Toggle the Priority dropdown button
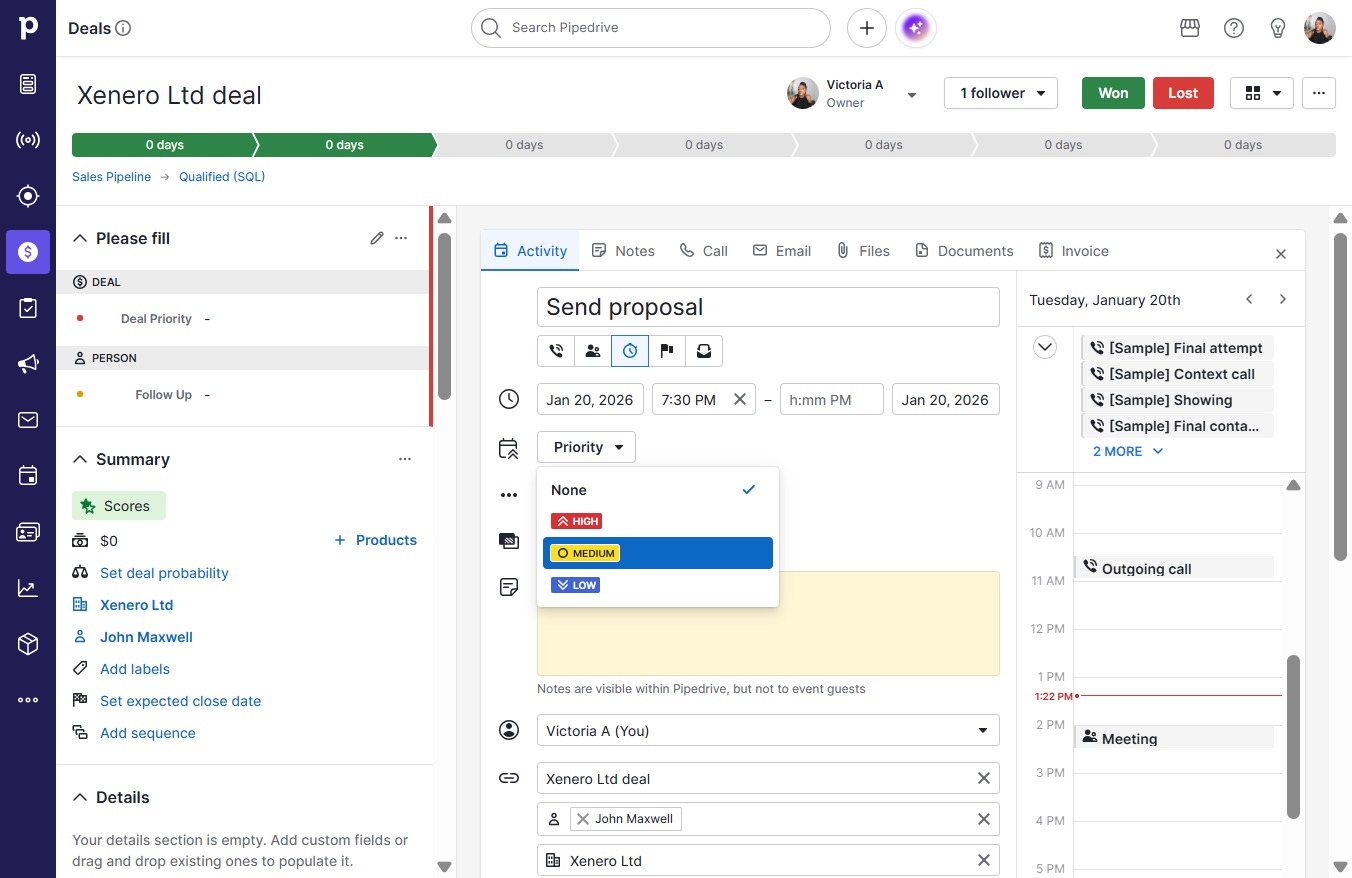The height and width of the screenshot is (878, 1352). (586, 447)
